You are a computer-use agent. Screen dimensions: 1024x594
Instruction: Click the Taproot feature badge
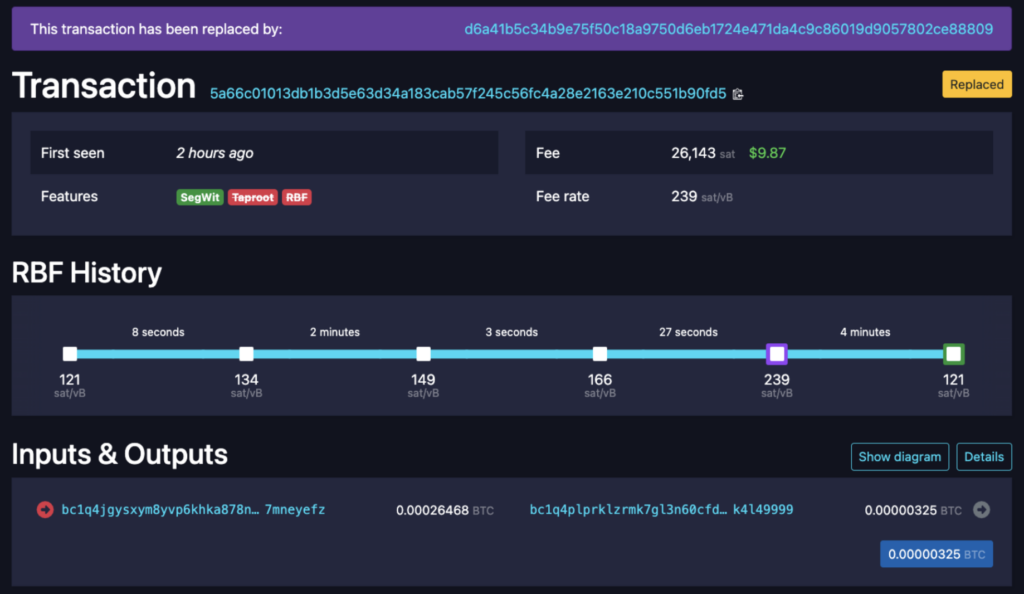[253, 197]
